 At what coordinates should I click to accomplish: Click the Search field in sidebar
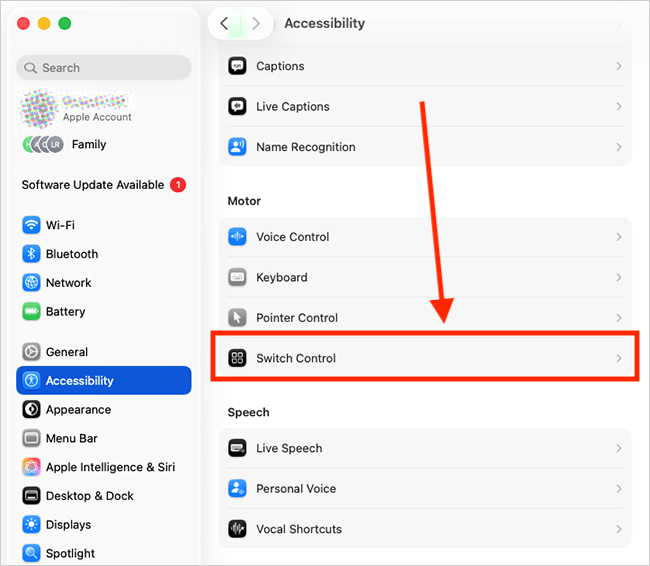104,68
